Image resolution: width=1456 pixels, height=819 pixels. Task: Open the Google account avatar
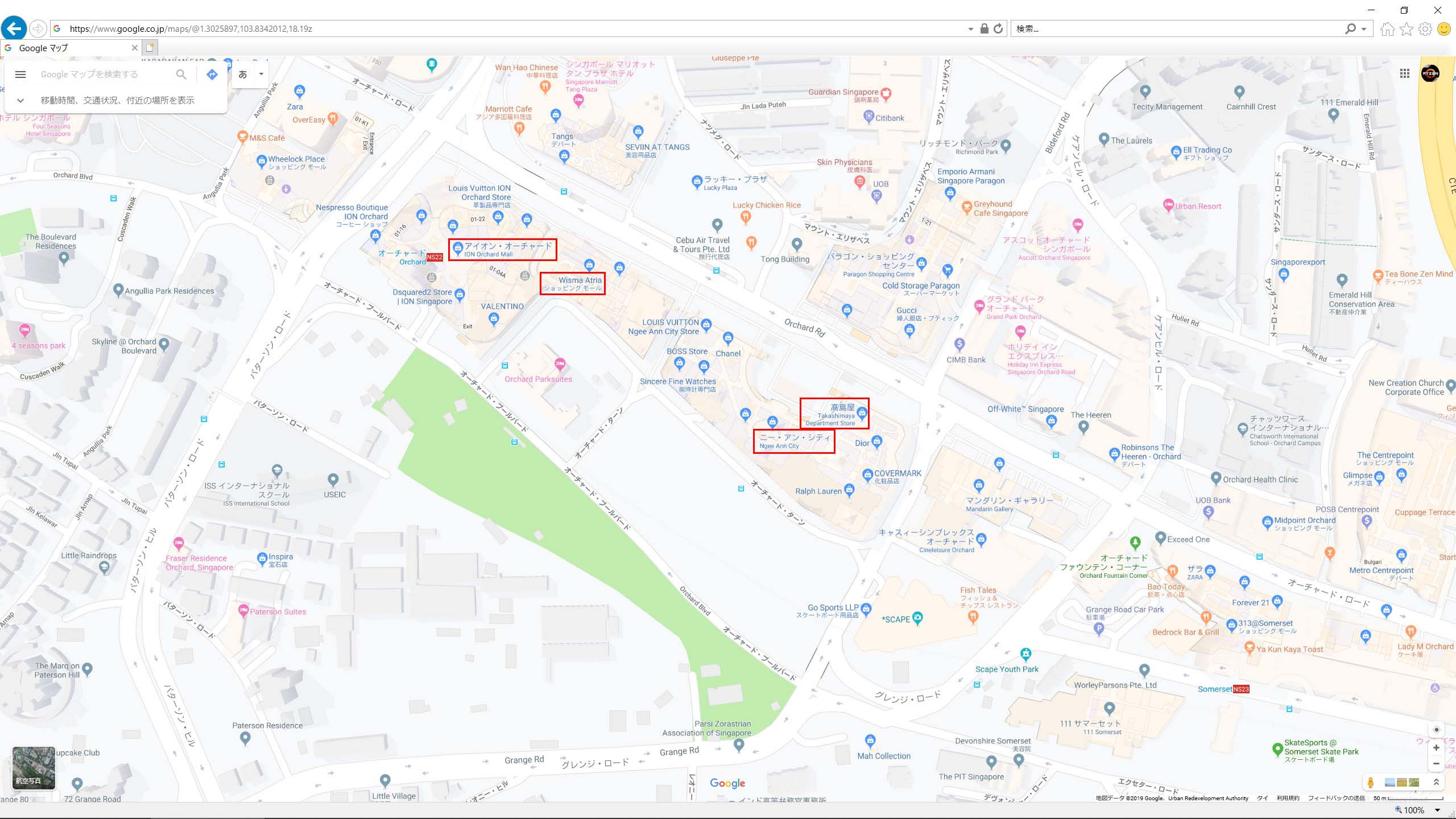coord(1430,73)
